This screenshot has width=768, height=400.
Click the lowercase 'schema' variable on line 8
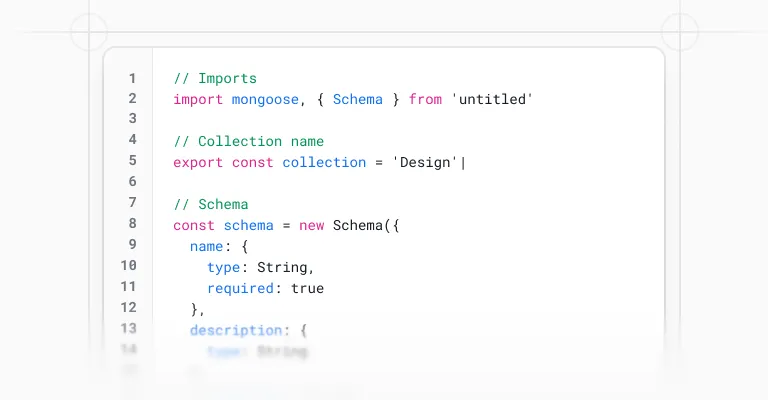248,225
